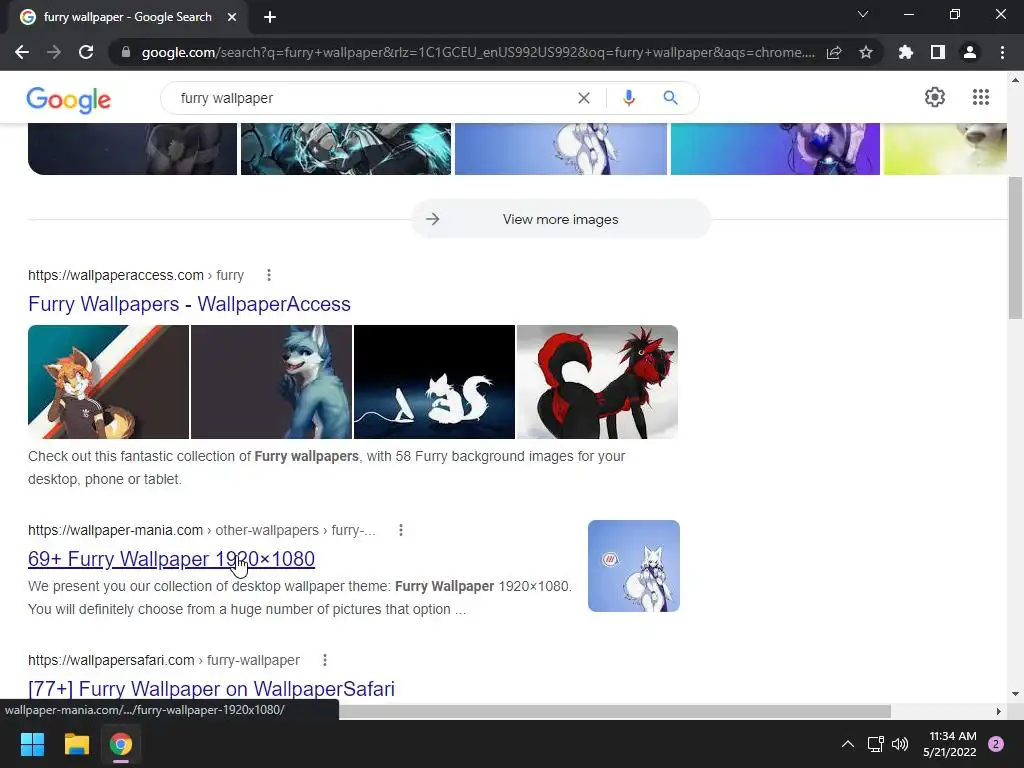Image resolution: width=1024 pixels, height=768 pixels.
Task: Reload the Google search page
Action: 86,52
